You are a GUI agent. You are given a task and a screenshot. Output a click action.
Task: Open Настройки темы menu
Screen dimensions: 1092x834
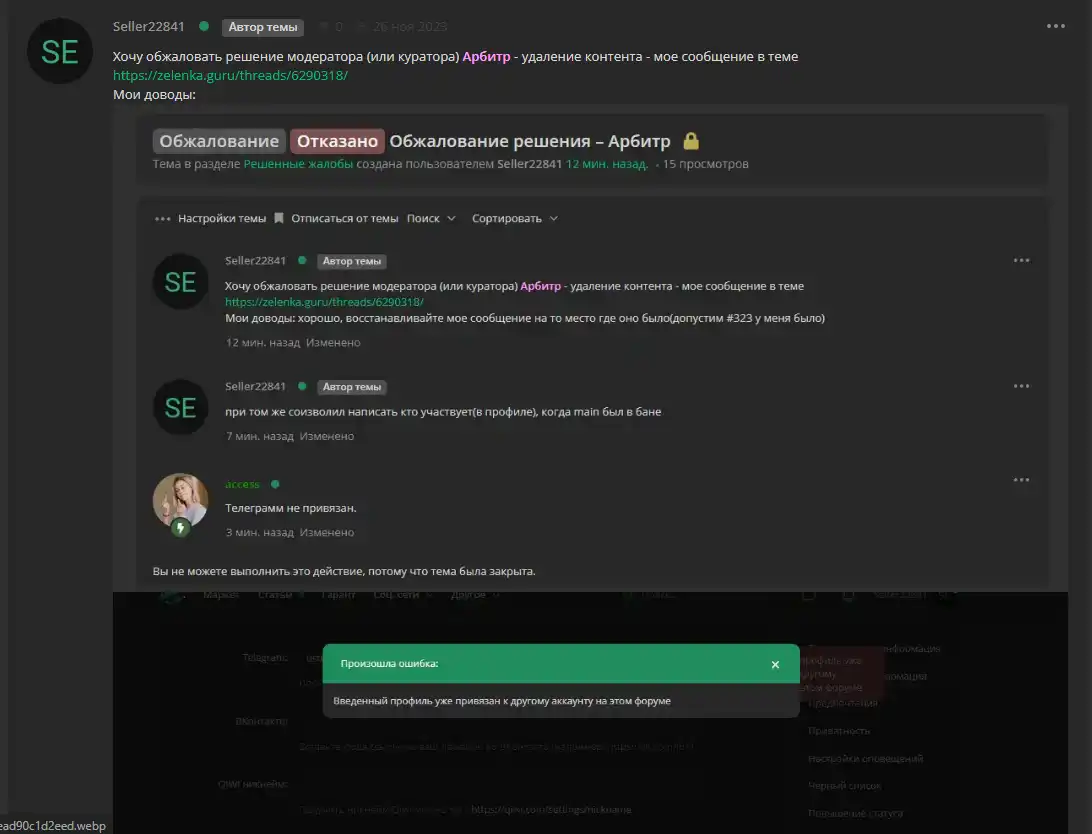pyautogui.click(x=221, y=219)
